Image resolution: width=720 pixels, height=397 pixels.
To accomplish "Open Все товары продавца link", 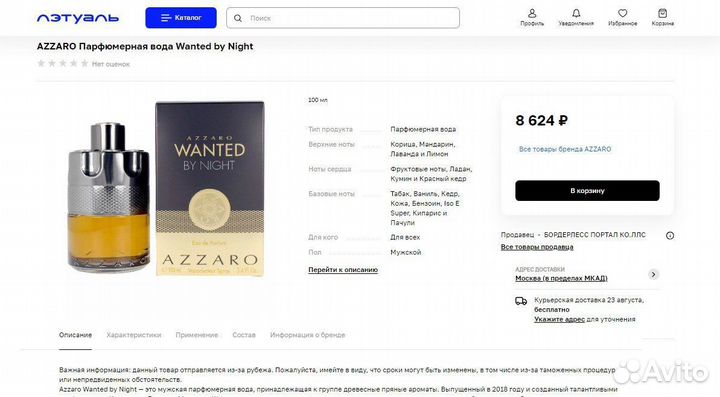I will tap(537, 247).
